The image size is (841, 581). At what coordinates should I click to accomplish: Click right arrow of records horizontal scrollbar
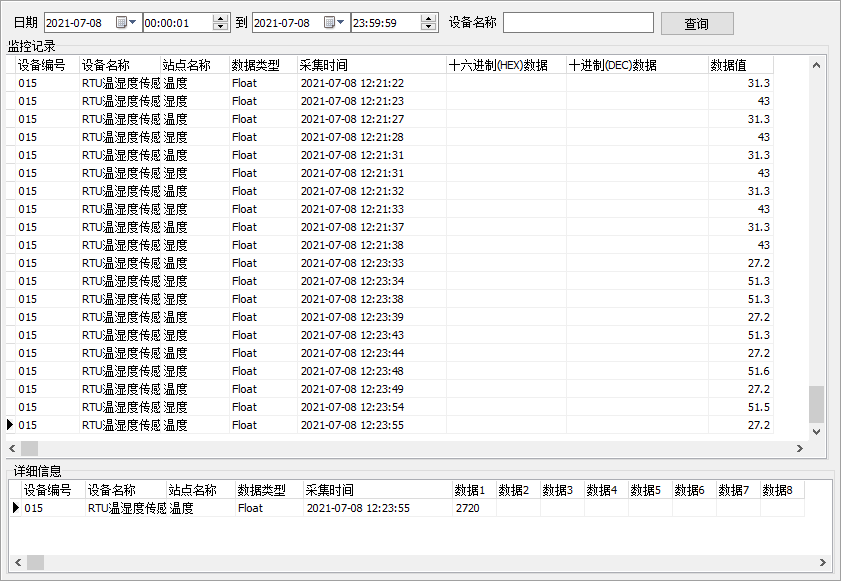(800, 448)
